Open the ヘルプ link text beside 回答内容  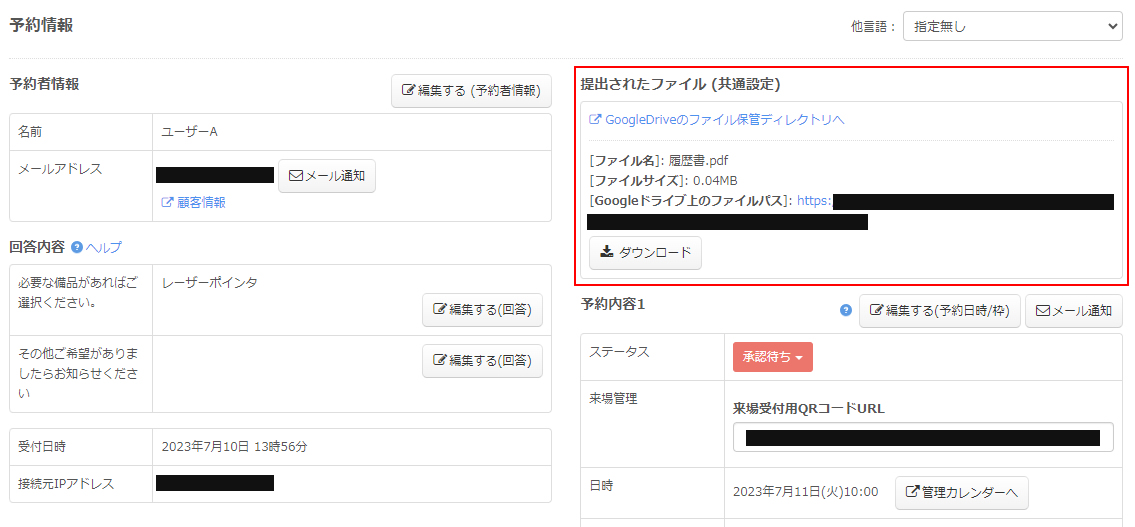click(x=104, y=247)
